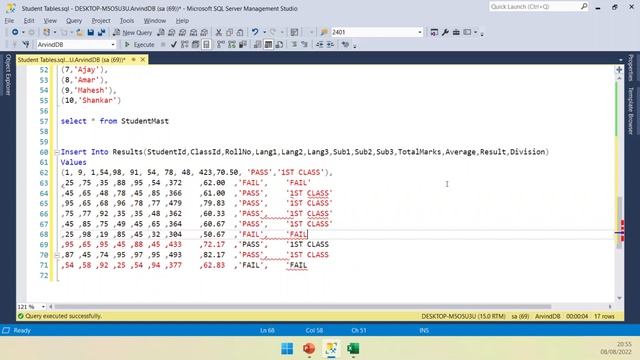The width and height of the screenshot is (640, 360).
Task: Click the Parse checkmark icon
Action: 174,44
